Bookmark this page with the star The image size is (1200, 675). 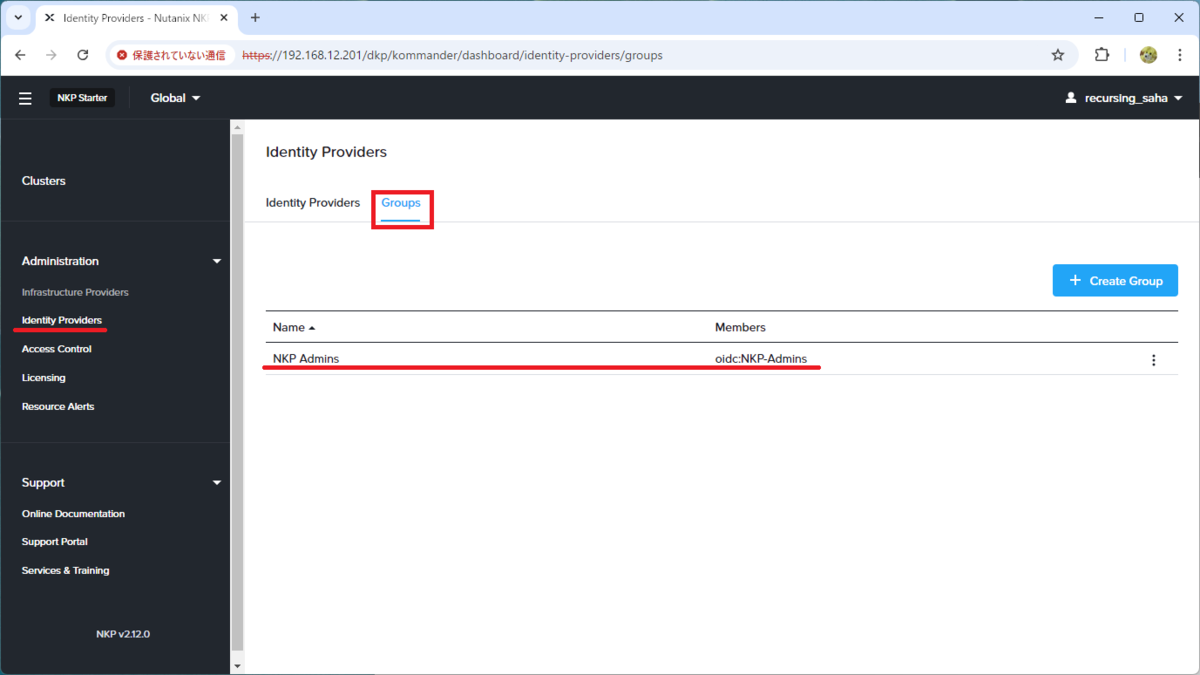click(x=1058, y=55)
